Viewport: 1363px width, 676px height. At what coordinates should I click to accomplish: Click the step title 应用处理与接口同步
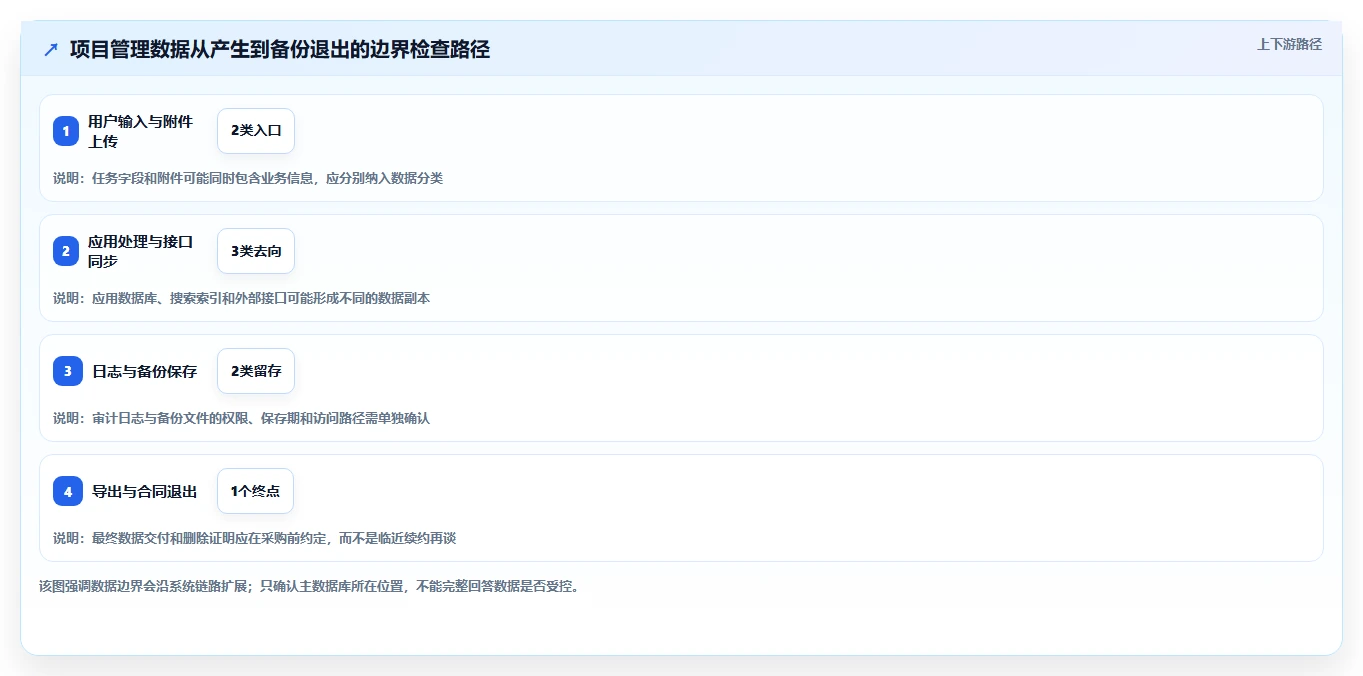(x=140, y=251)
